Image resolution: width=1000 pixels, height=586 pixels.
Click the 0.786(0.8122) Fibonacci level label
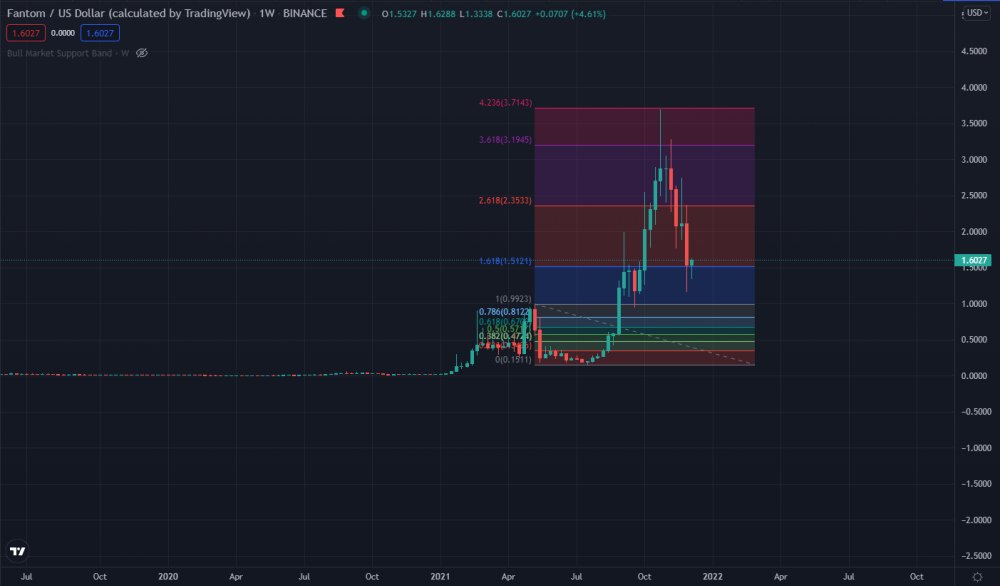pos(505,312)
